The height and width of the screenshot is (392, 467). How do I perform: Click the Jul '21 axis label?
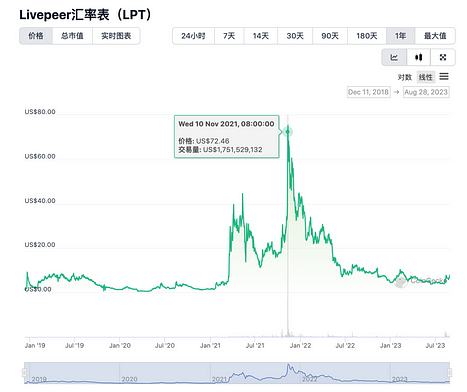[255, 346]
